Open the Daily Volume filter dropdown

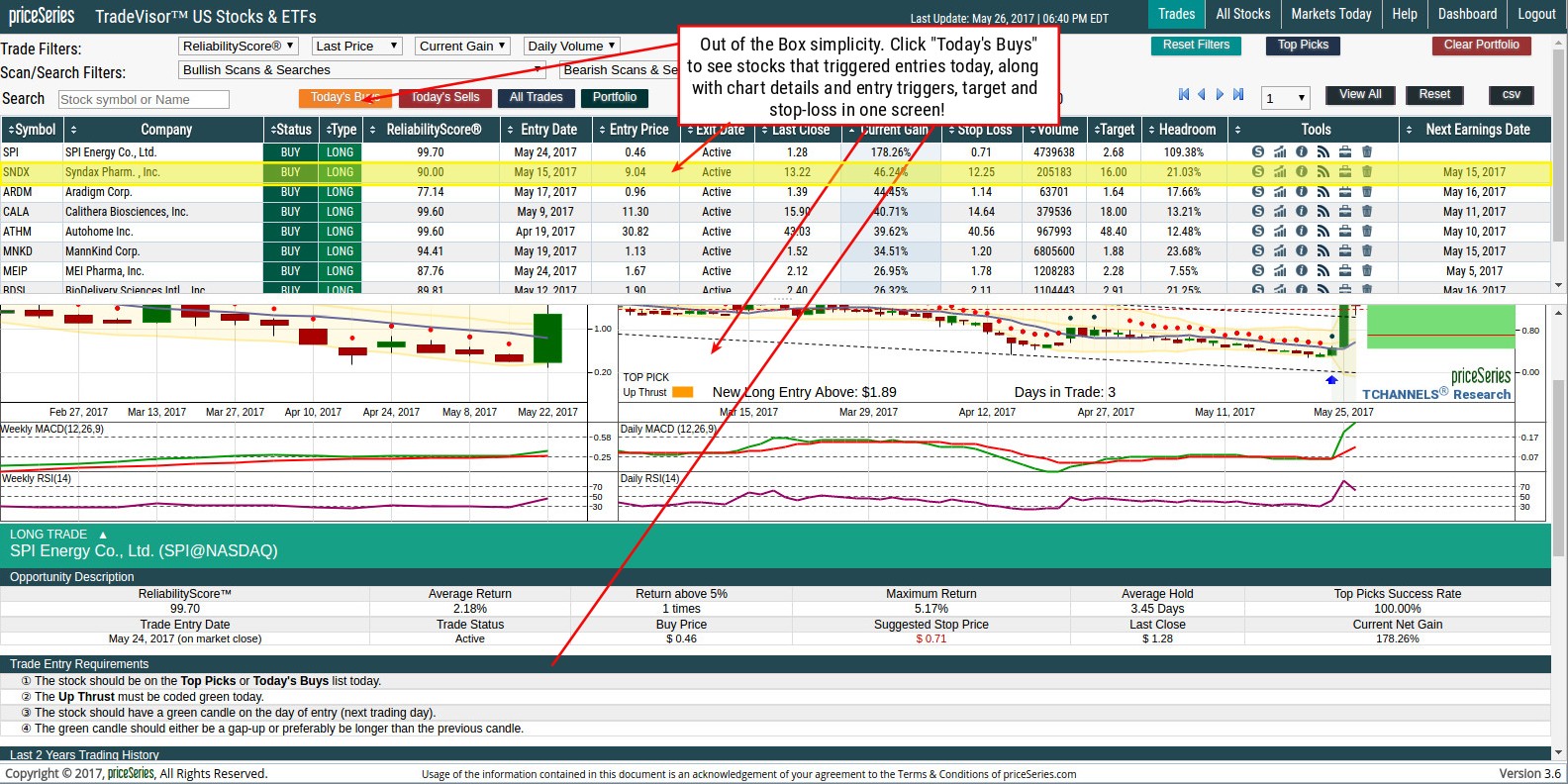(x=572, y=46)
